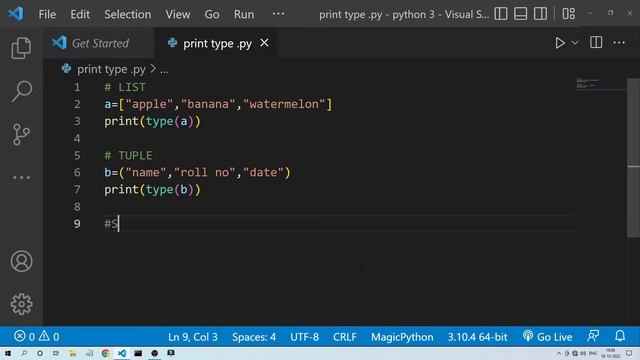Open the errors and warnings Problems indicator
The width and height of the screenshot is (640, 360).
coord(37,337)
